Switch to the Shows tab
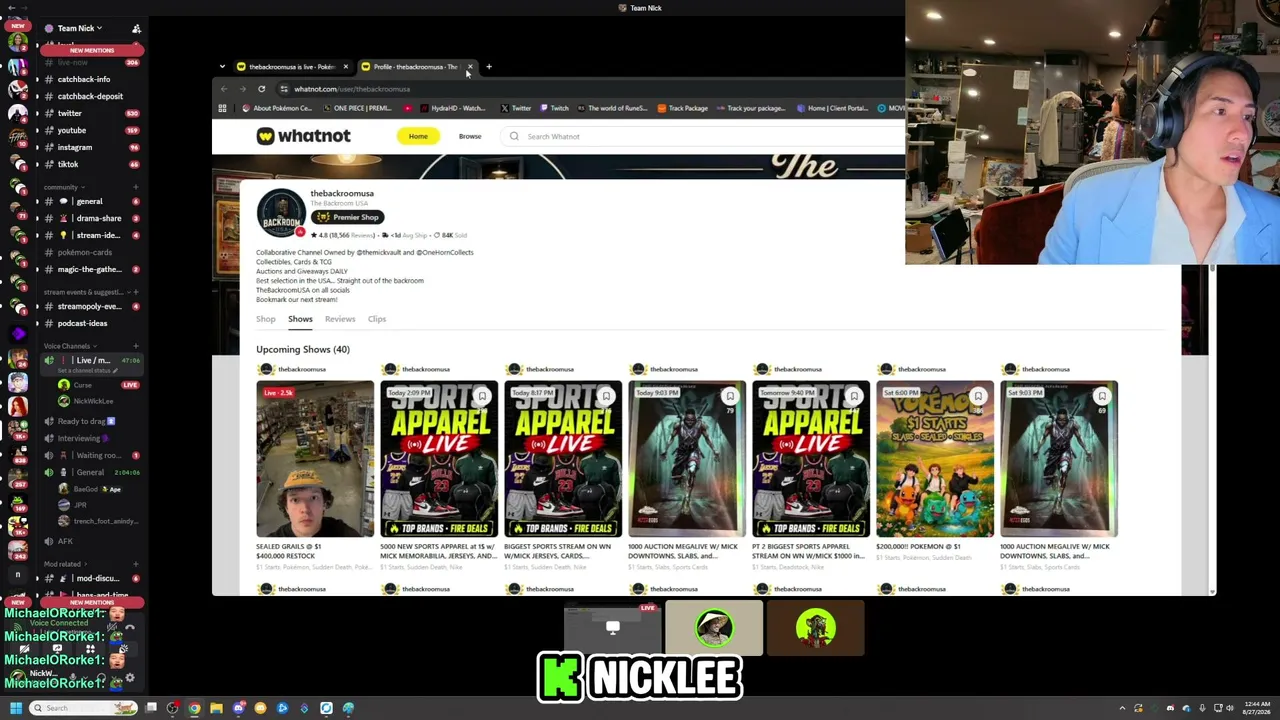Viewport: 1280px width, 720px height. tap(300, 319)
